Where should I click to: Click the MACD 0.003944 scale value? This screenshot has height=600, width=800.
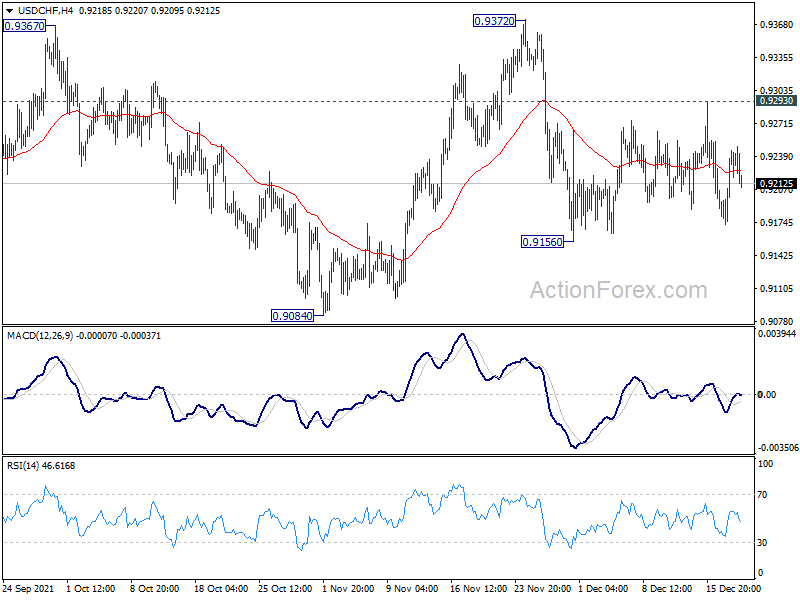pos(777,334)
